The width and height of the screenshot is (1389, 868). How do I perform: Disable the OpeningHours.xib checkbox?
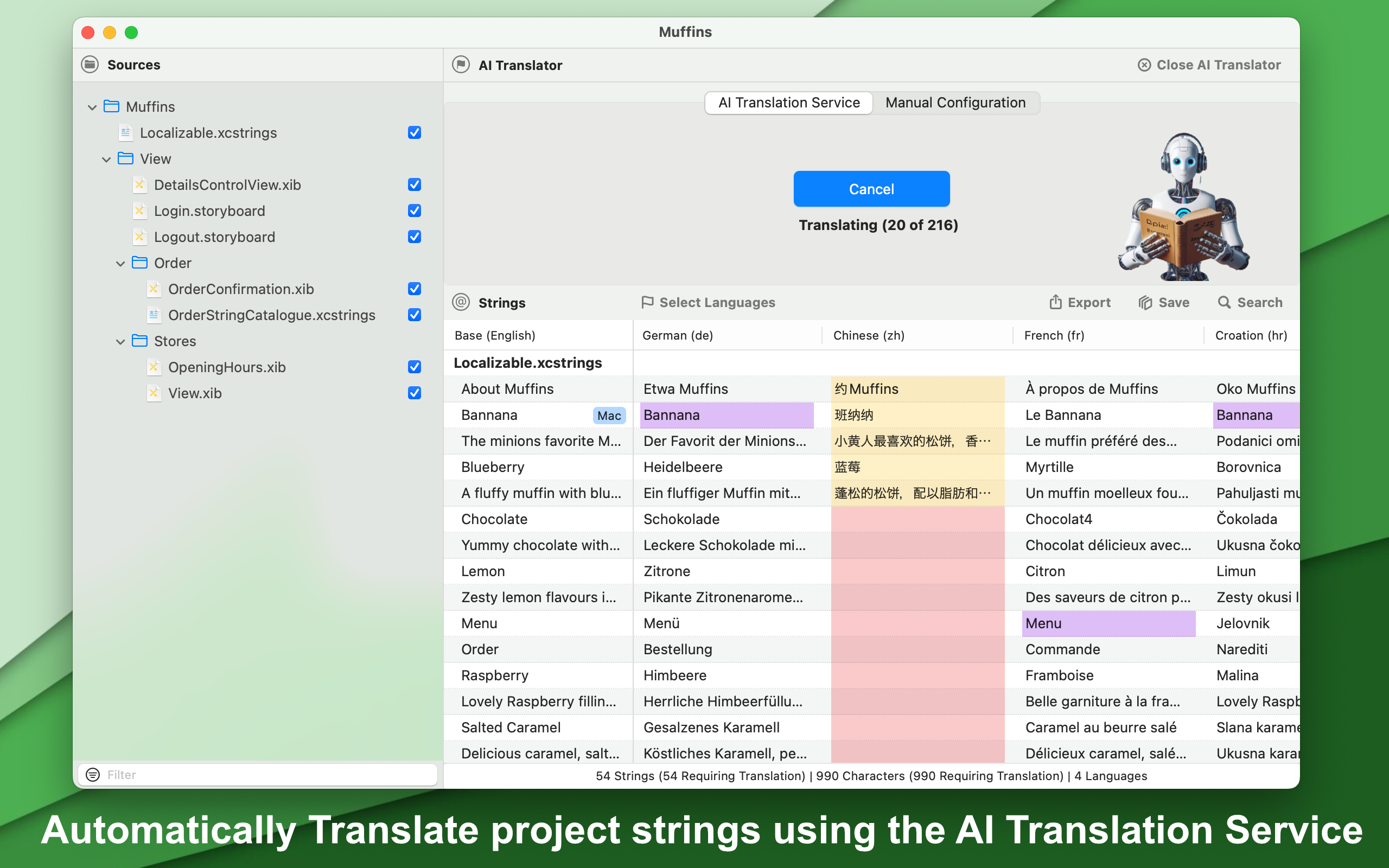[415, 367]
